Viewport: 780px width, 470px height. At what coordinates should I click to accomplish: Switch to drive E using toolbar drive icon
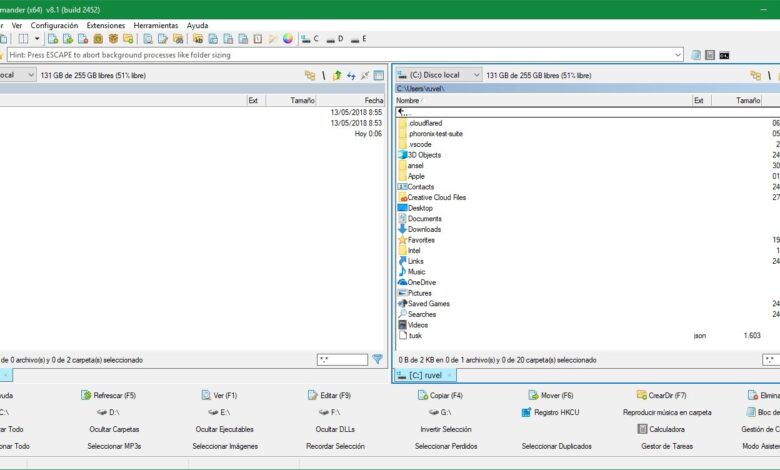pyautogui.click(x=358, y=39)
